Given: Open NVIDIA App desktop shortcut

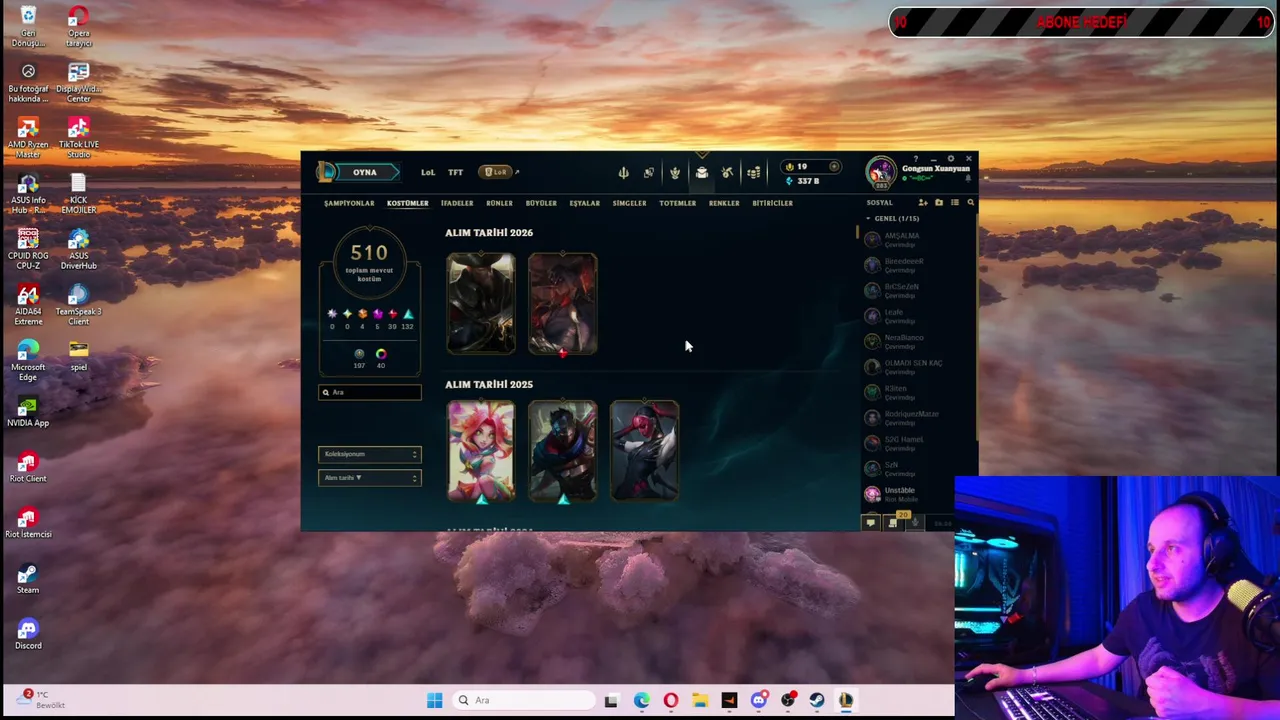Looking at the screenshot, I should coord(28,411).
